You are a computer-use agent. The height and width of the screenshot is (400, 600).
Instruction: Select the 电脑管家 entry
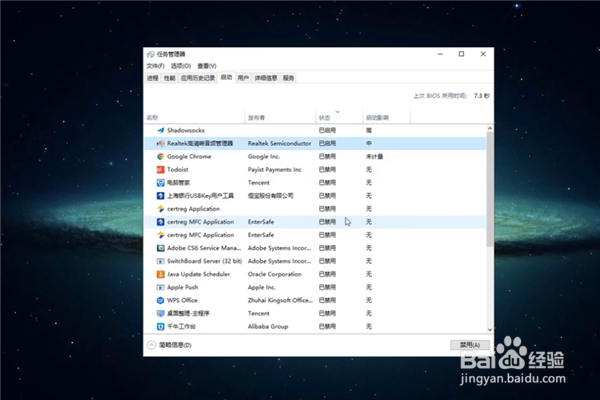click(179, 183)
